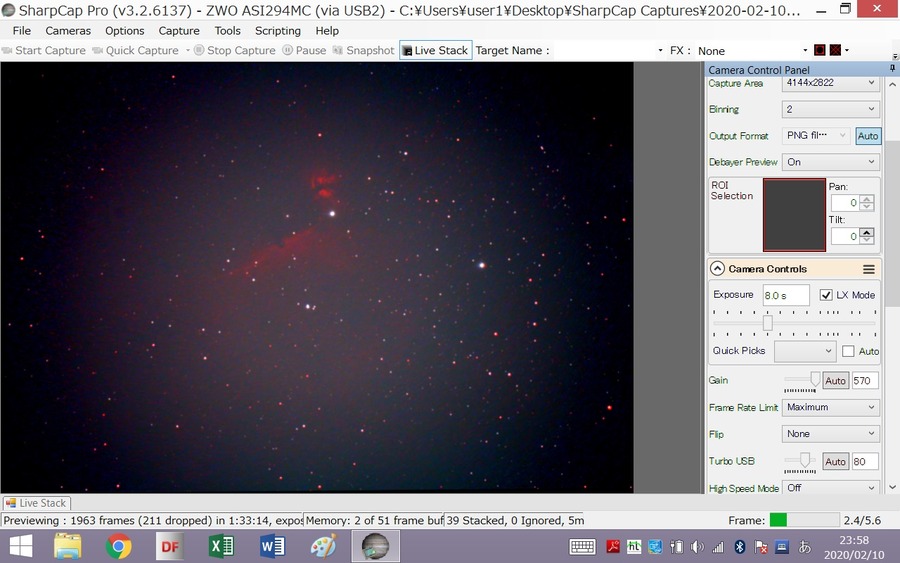Screen dimensions: 900x563
Task: Click the Tilt value field
Action: [845, 236]
